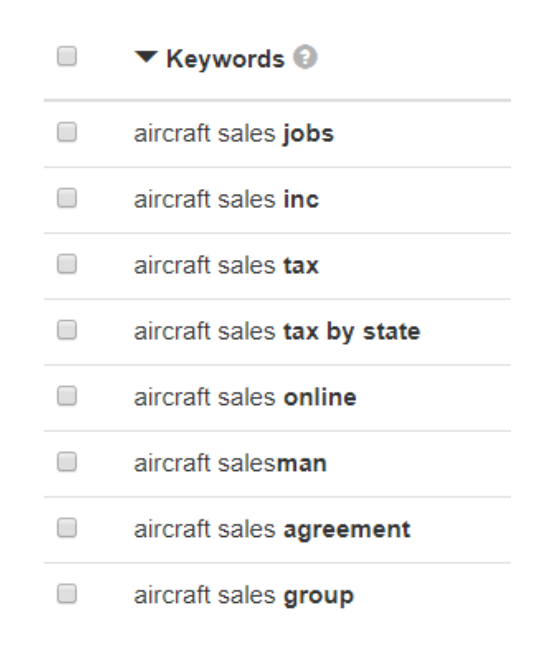Toggle the select-all checkbox in header
This screenshot has height=648, width=546.
67,56
